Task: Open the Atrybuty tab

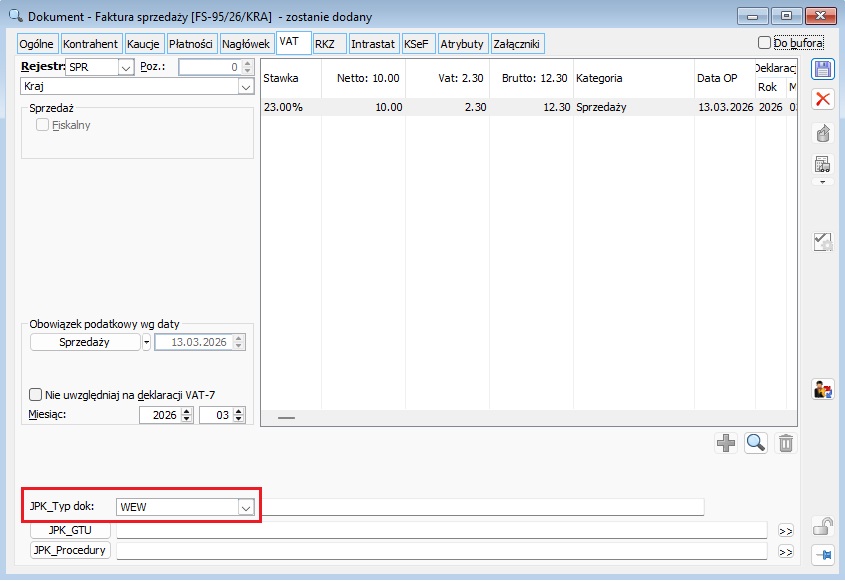Action: 462,44
